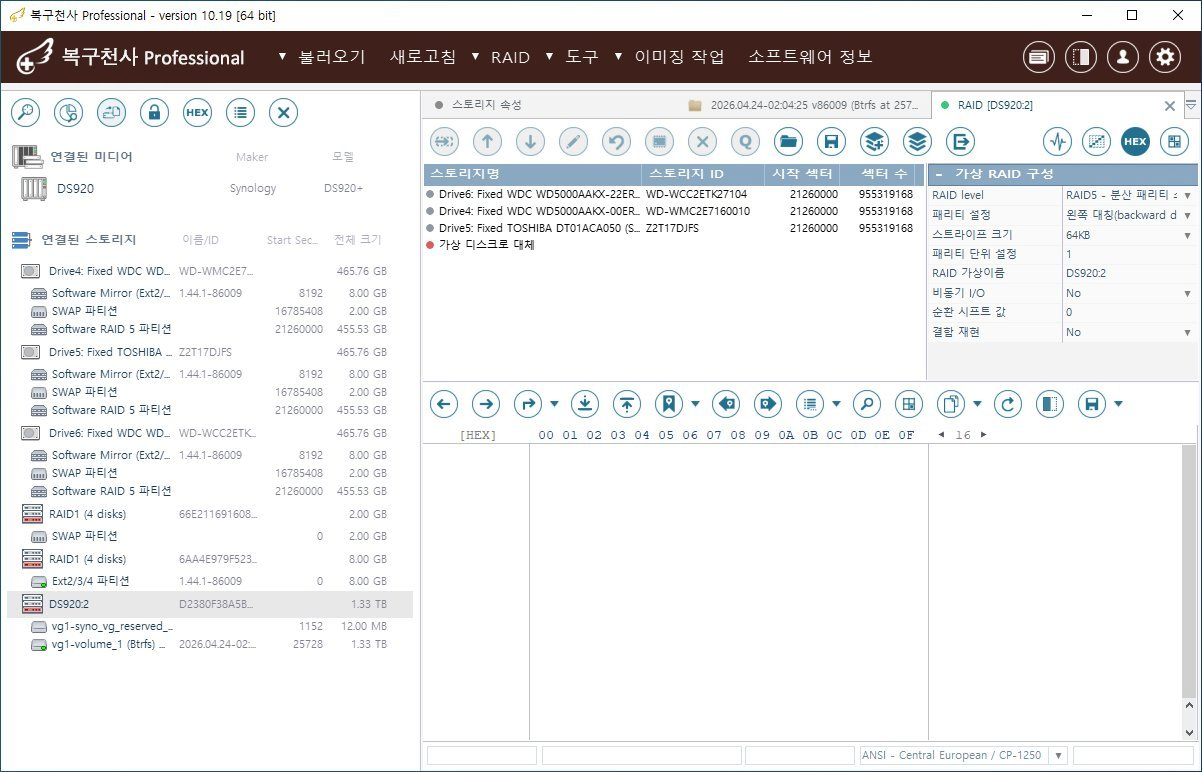Select Drive4: Fixed WDC in storage tree
The height and width of the screenshot is (772, 1202).
click(210, 271)
